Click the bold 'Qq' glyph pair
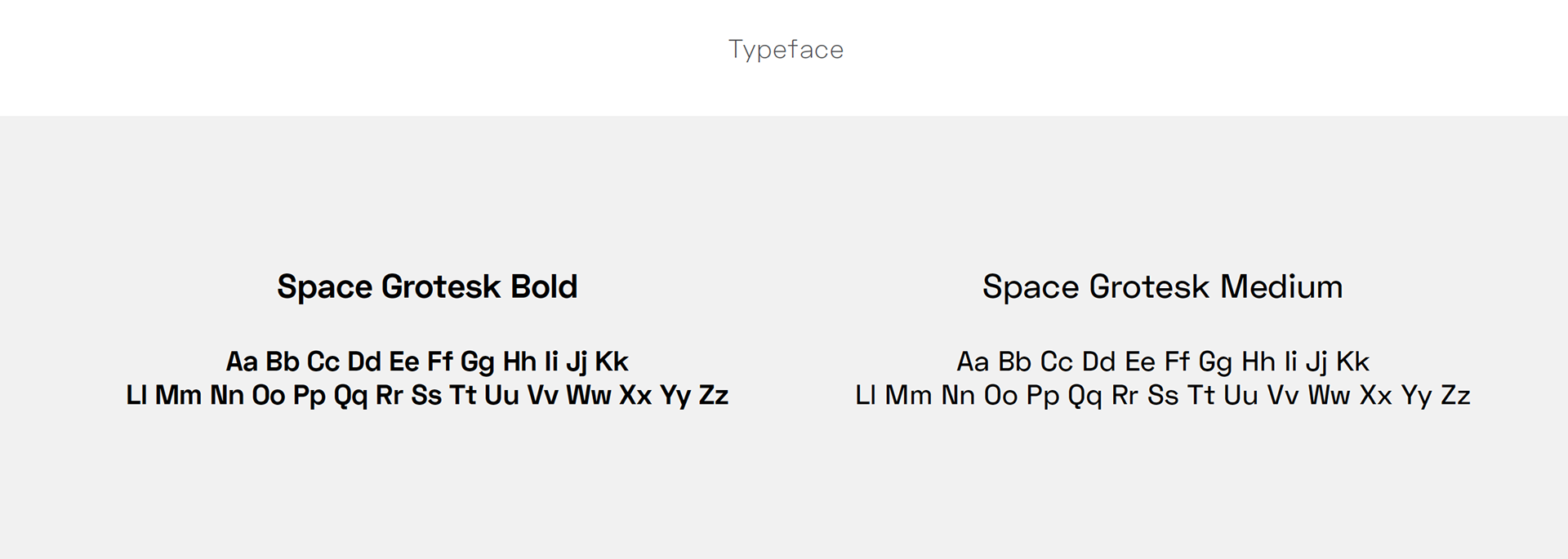The width and height of the screenshot is (1568, 559). click(350, 397)
